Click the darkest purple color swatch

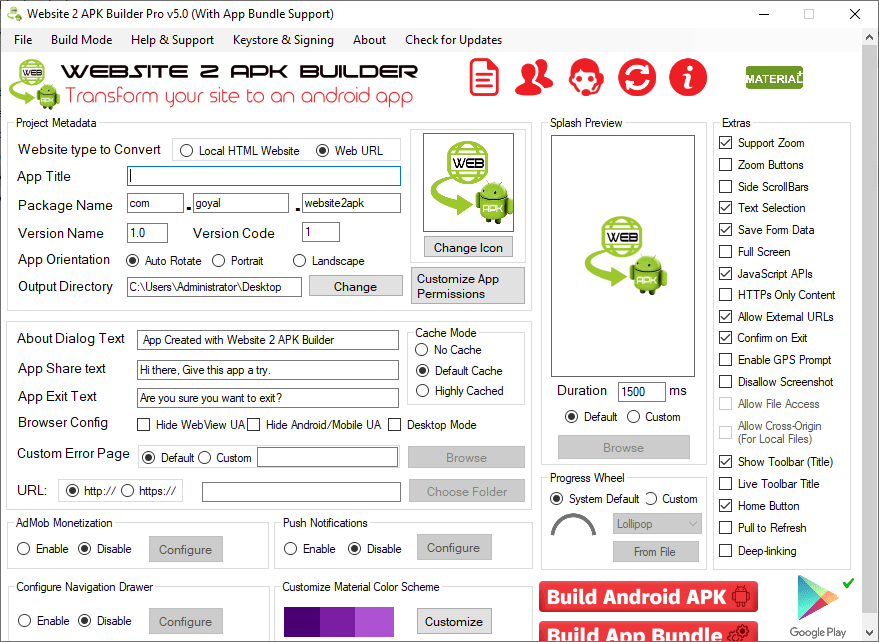tap(302, 622)
